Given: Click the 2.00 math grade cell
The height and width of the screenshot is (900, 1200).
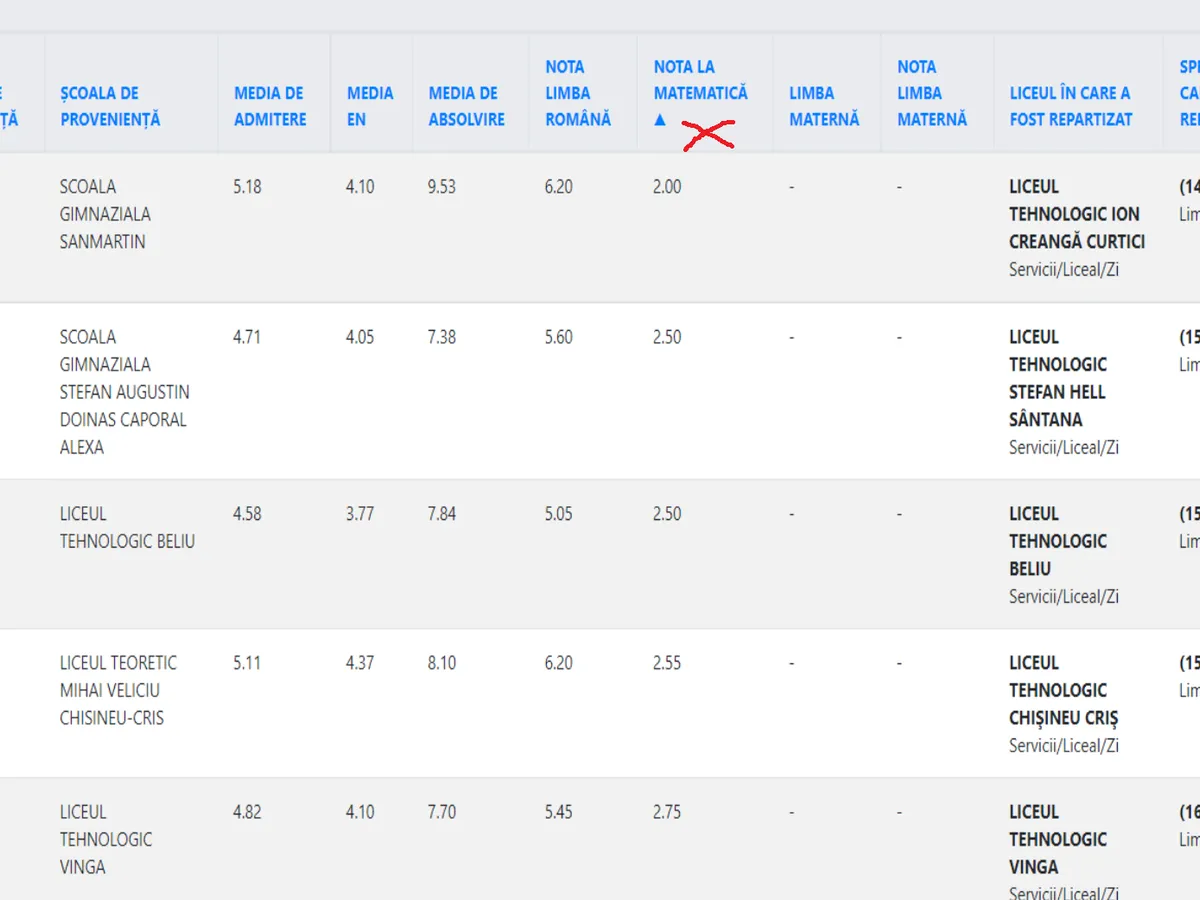Looking at the screenshot, I should (x=667, y=187).
